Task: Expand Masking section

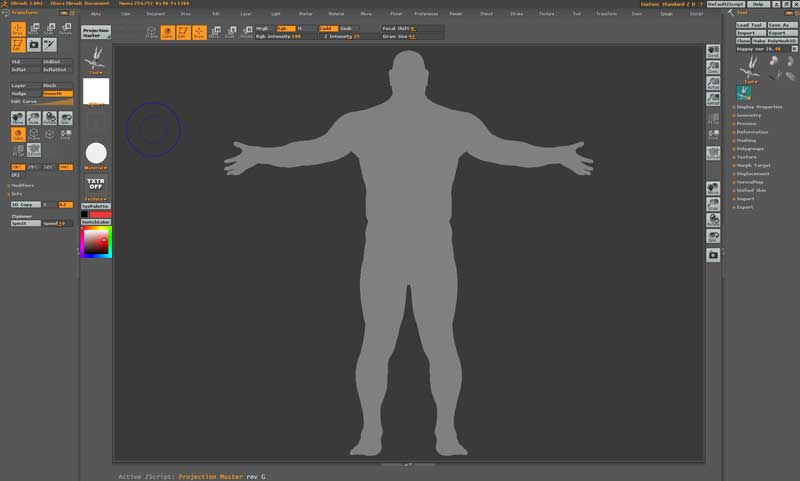Action: [746, 140]
